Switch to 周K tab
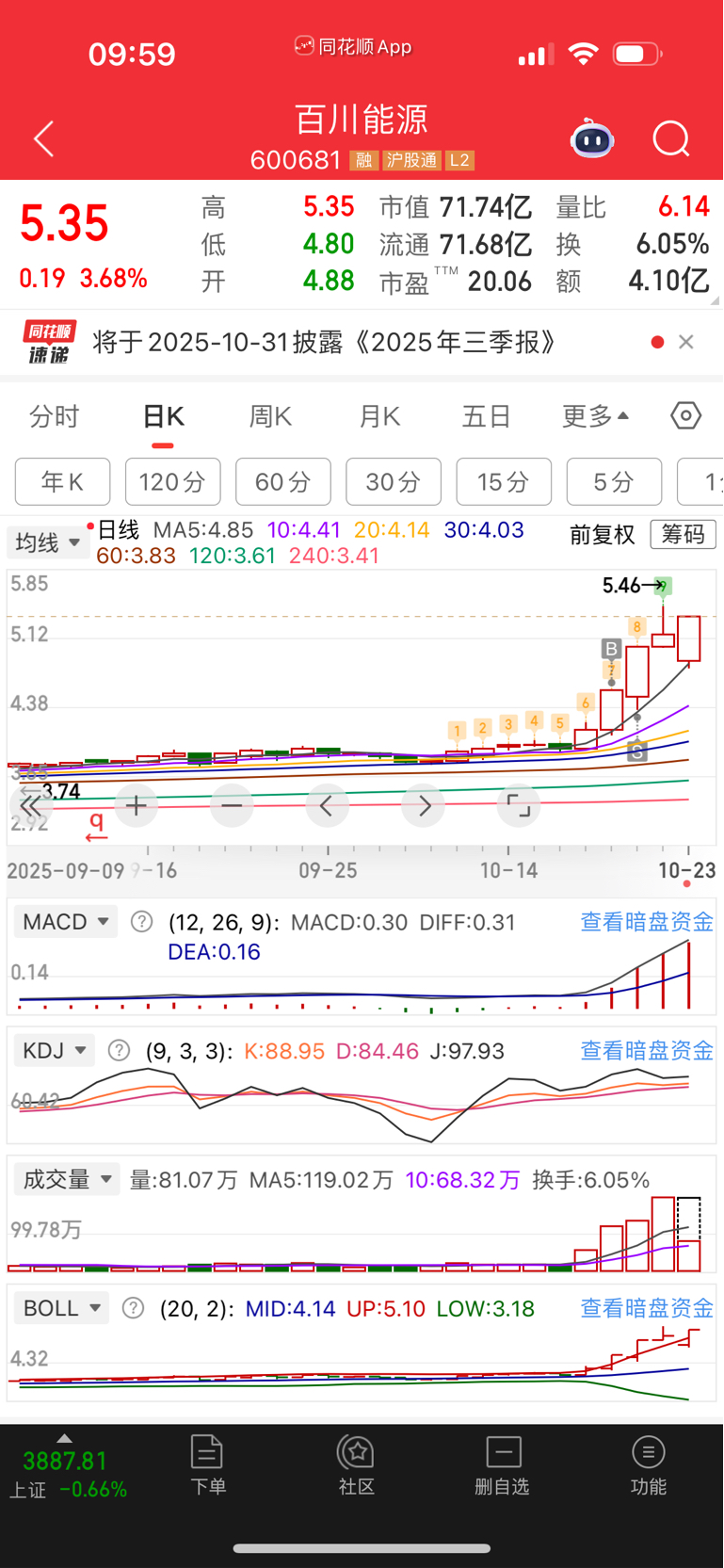The height and width of the screenshot is (1568, 724). coord(270,416)
